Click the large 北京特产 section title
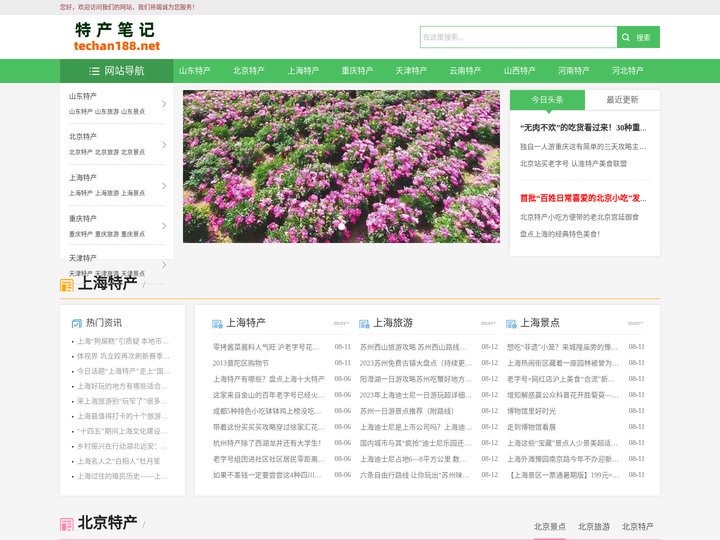The image size is (720, 540). pos(107,523)
